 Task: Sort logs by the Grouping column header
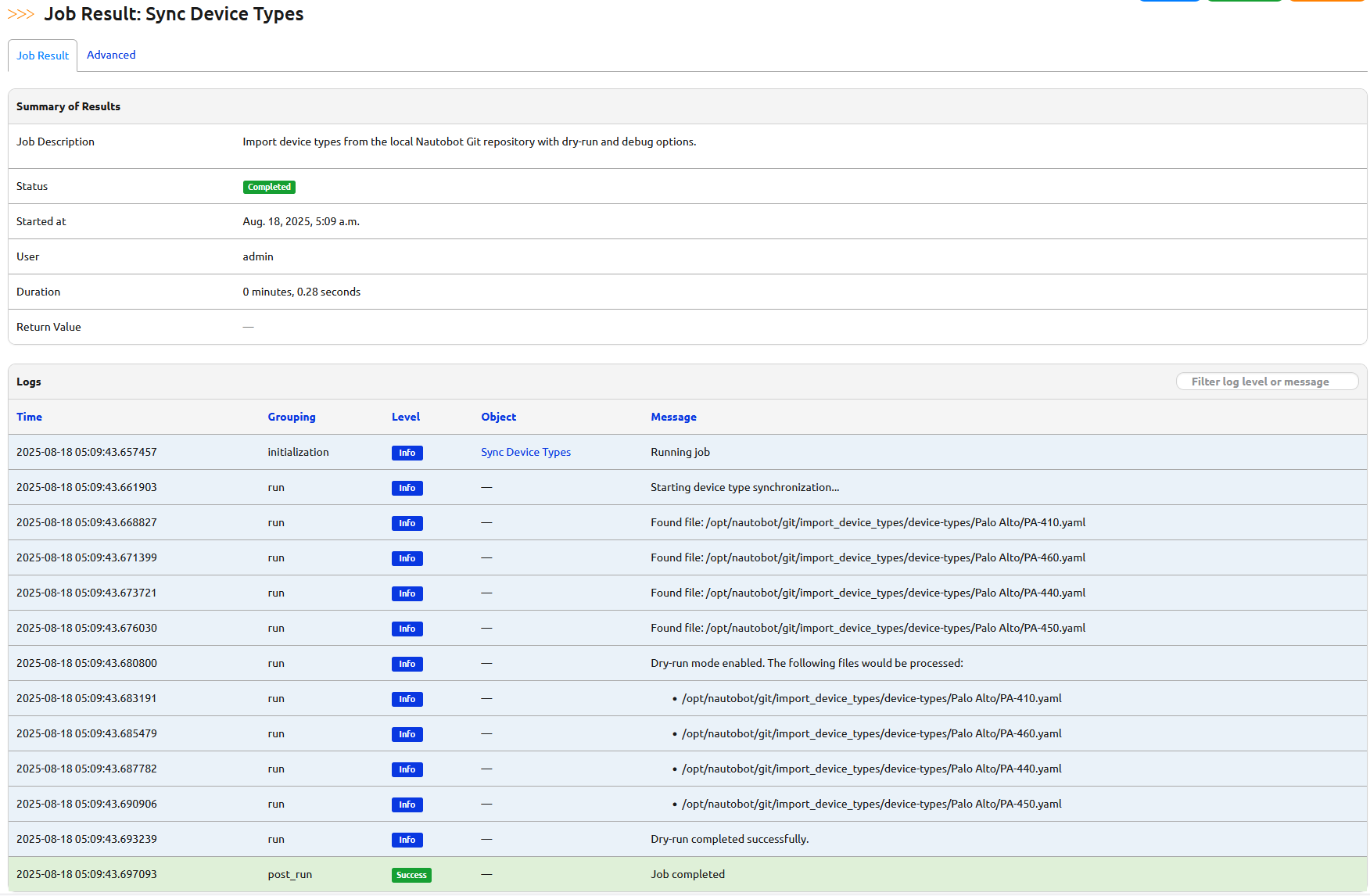[292, 417]
